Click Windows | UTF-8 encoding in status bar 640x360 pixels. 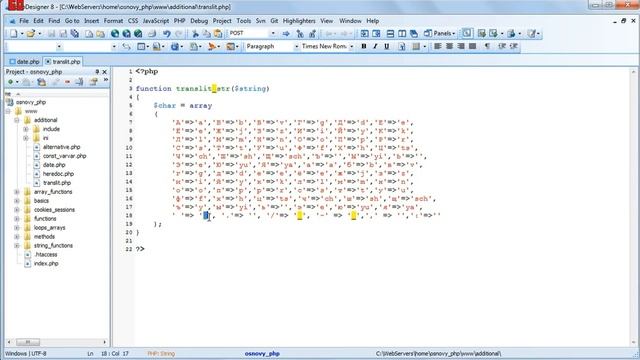[x=26, y=354]
